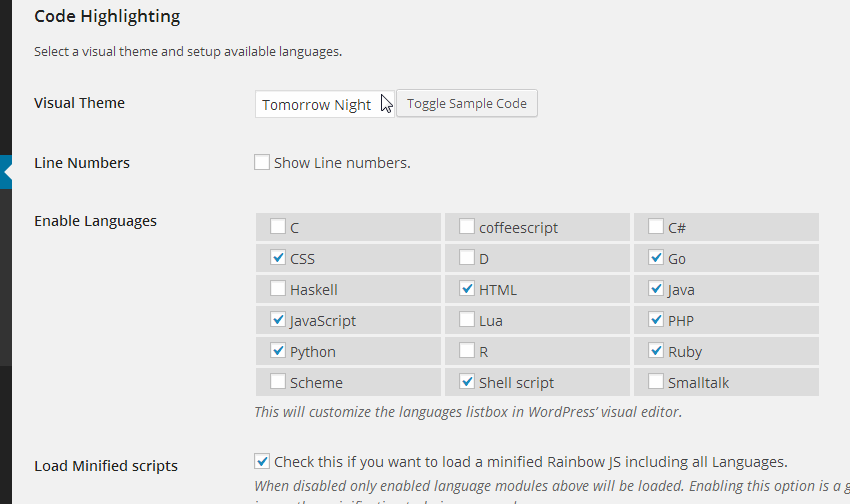This screenshot has height=504, width=850.
Task: Open the Visual Theme dropdown
Action: point(324,104)
